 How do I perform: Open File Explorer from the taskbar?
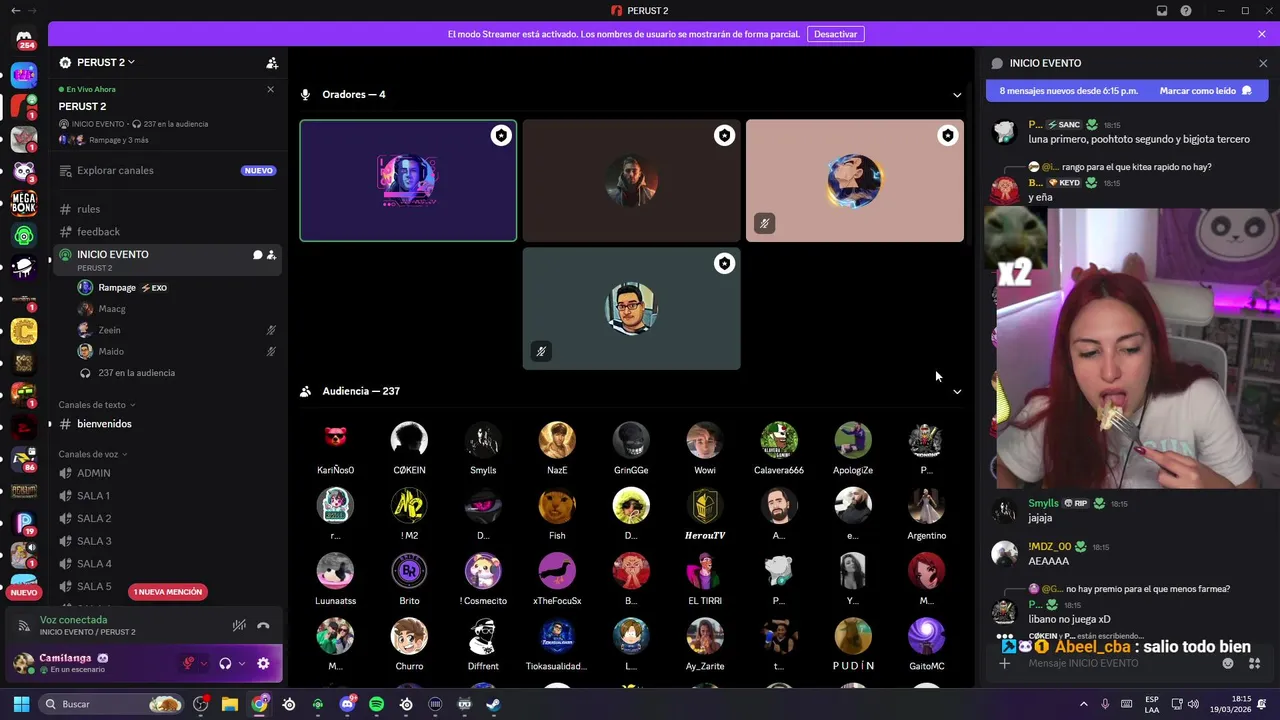pos(229,704)
